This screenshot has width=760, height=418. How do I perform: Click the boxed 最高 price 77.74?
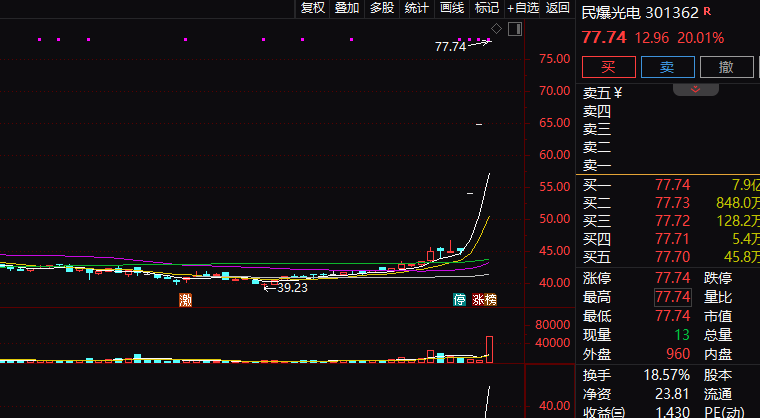[x=672, y=298]
